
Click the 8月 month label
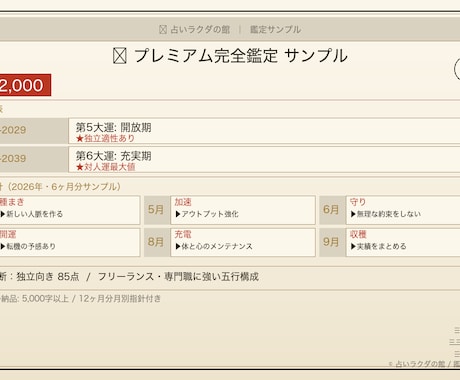(156, 242)
